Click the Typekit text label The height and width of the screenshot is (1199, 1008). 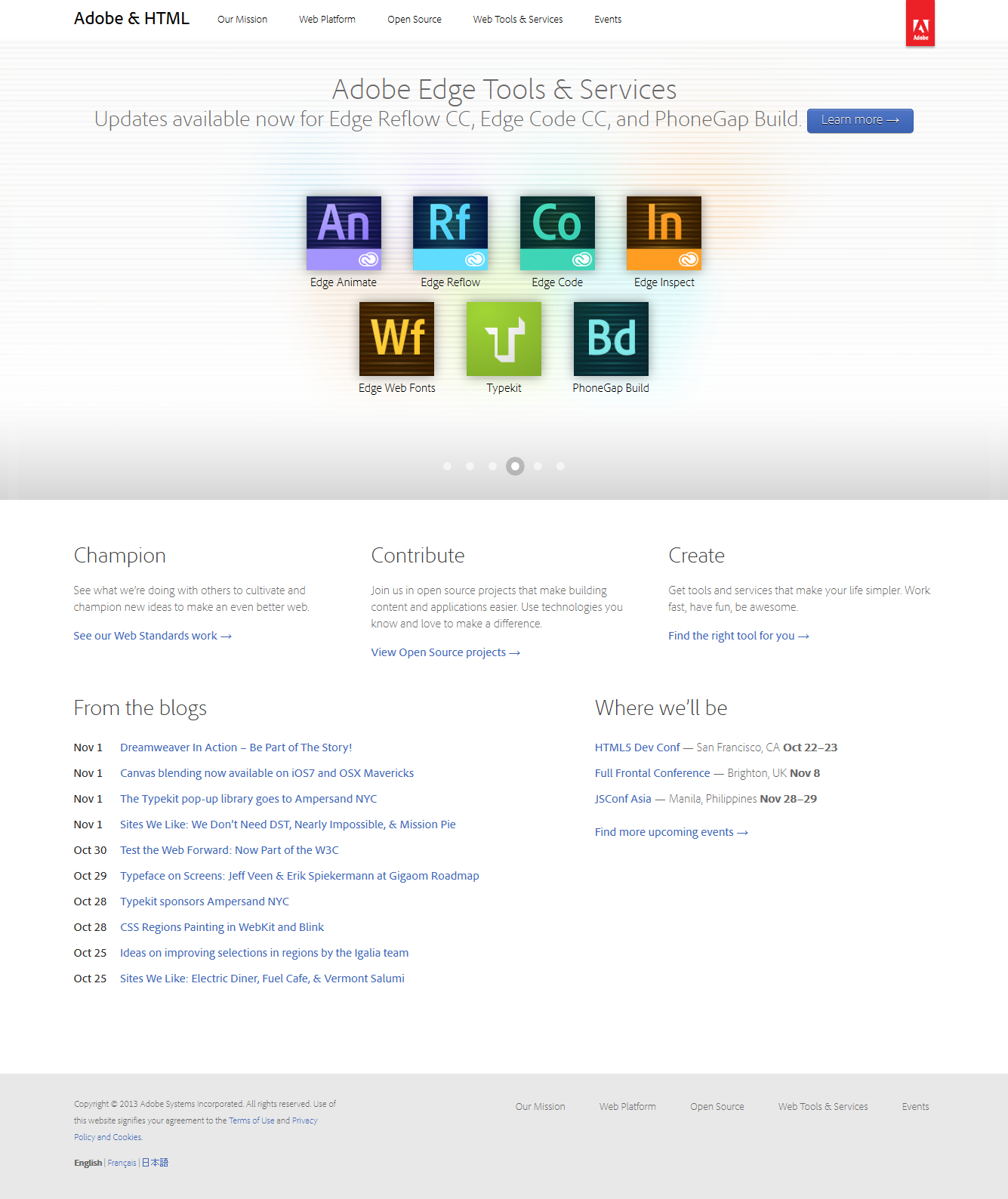point(504,388)
